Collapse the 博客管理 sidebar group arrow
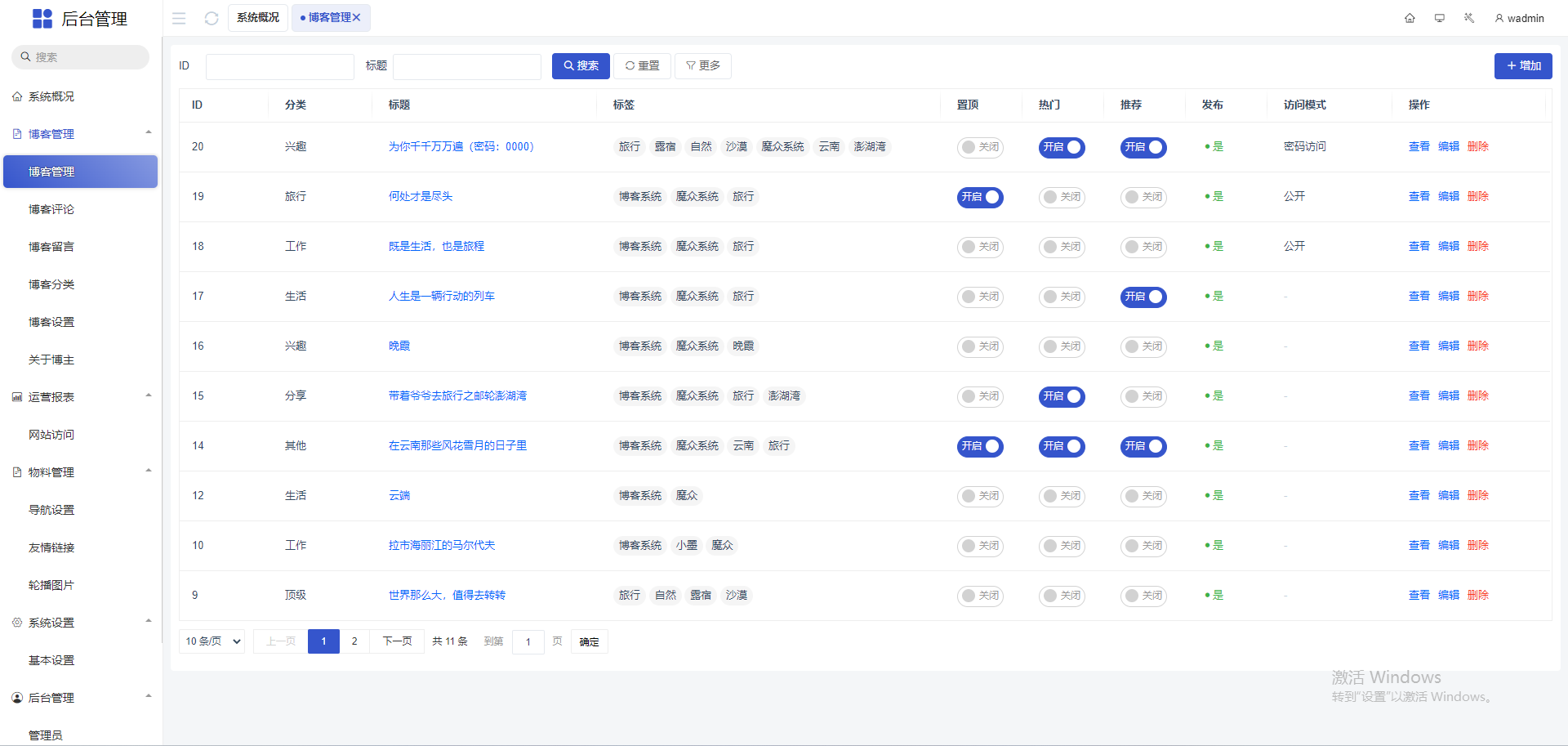The height and width of the screenshot is (746, 1568). pos(149,132)
